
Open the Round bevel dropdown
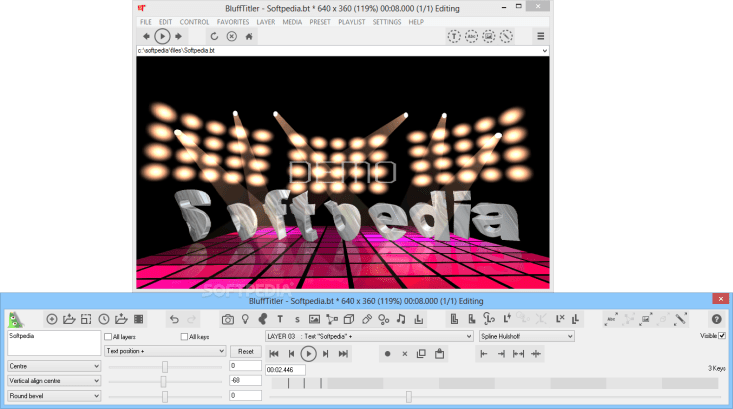[x=54, y=396]
